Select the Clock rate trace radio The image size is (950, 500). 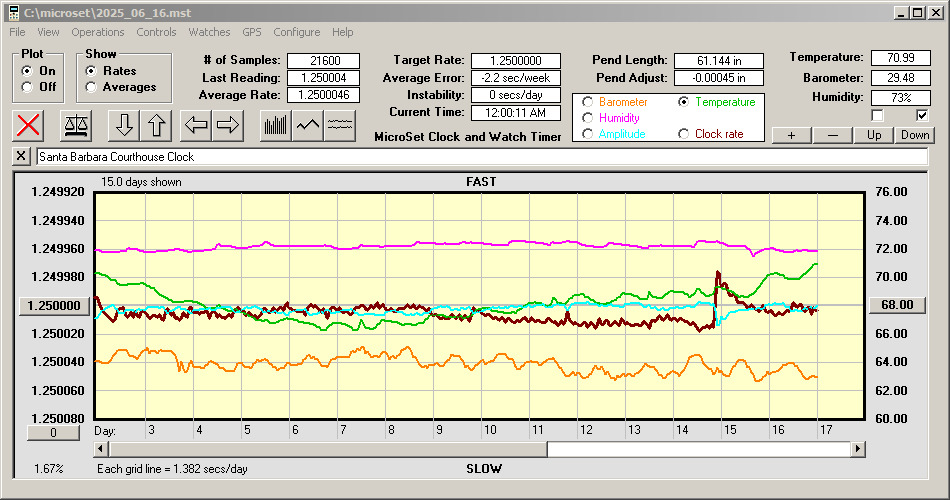[683, 134]
